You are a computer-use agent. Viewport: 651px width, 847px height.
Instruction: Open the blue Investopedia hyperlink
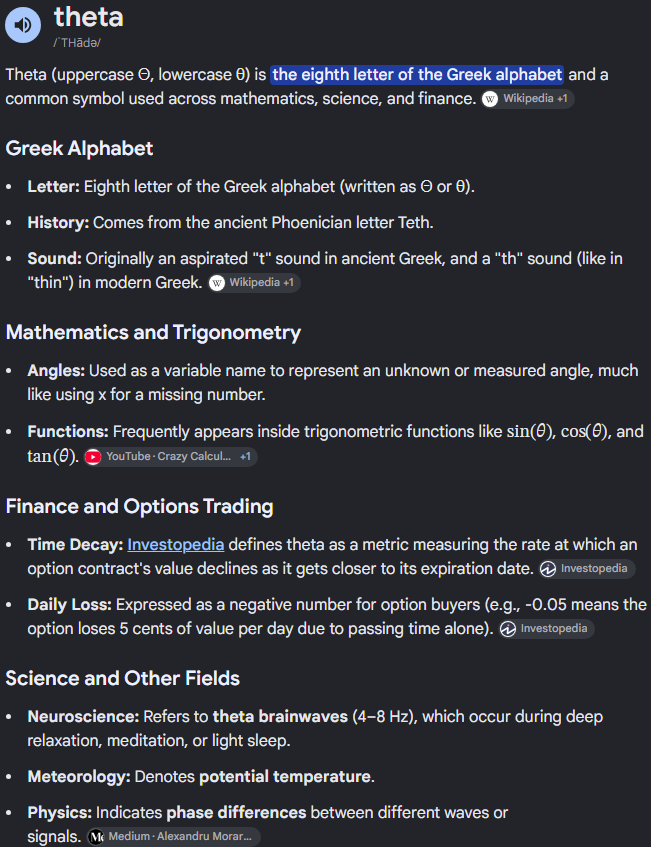pos(176,544)
